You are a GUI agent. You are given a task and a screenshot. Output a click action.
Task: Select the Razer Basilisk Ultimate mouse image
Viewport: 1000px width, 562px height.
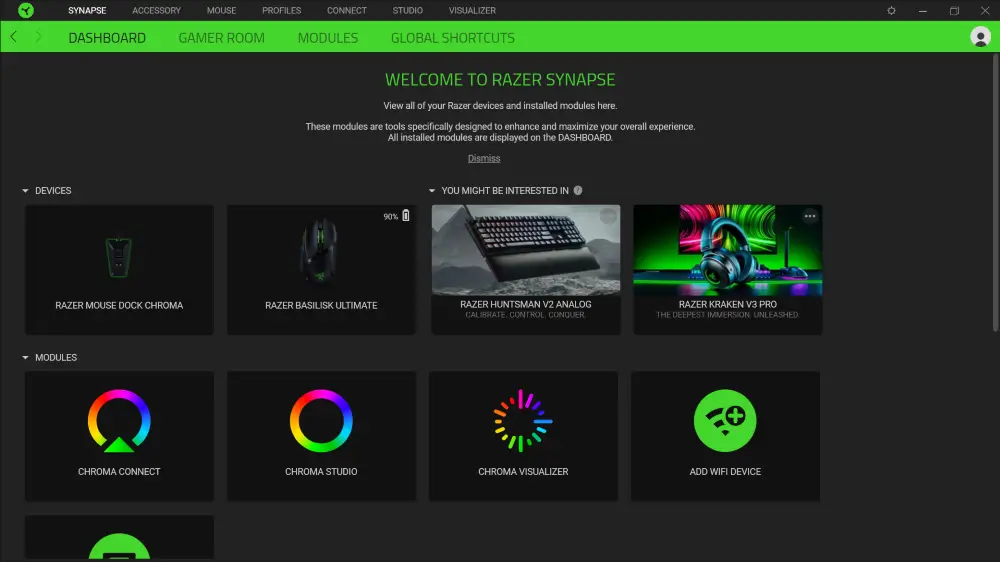[320, 251]
